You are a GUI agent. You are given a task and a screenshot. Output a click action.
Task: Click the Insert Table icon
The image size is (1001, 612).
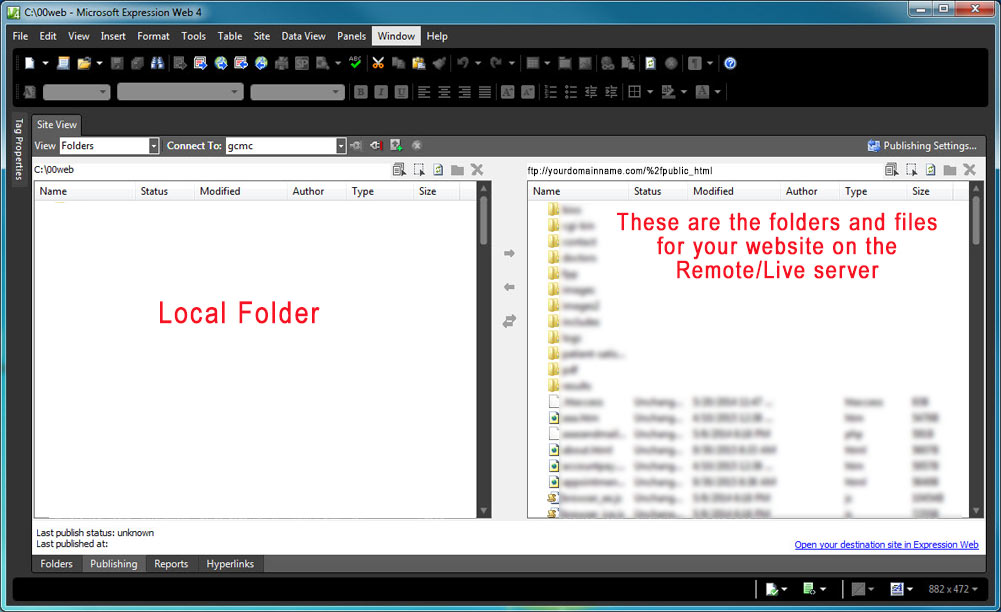coord(532,63)
